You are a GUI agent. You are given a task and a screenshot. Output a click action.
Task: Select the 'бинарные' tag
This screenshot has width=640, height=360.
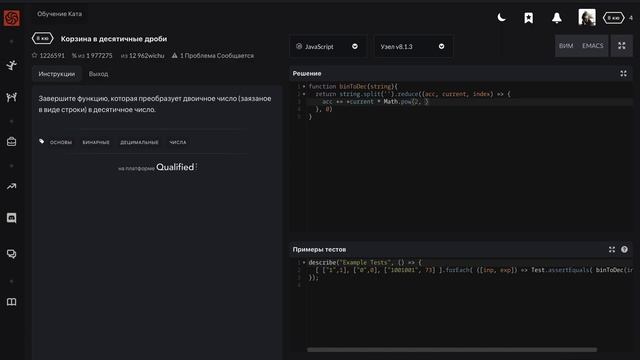coord(96,142)
